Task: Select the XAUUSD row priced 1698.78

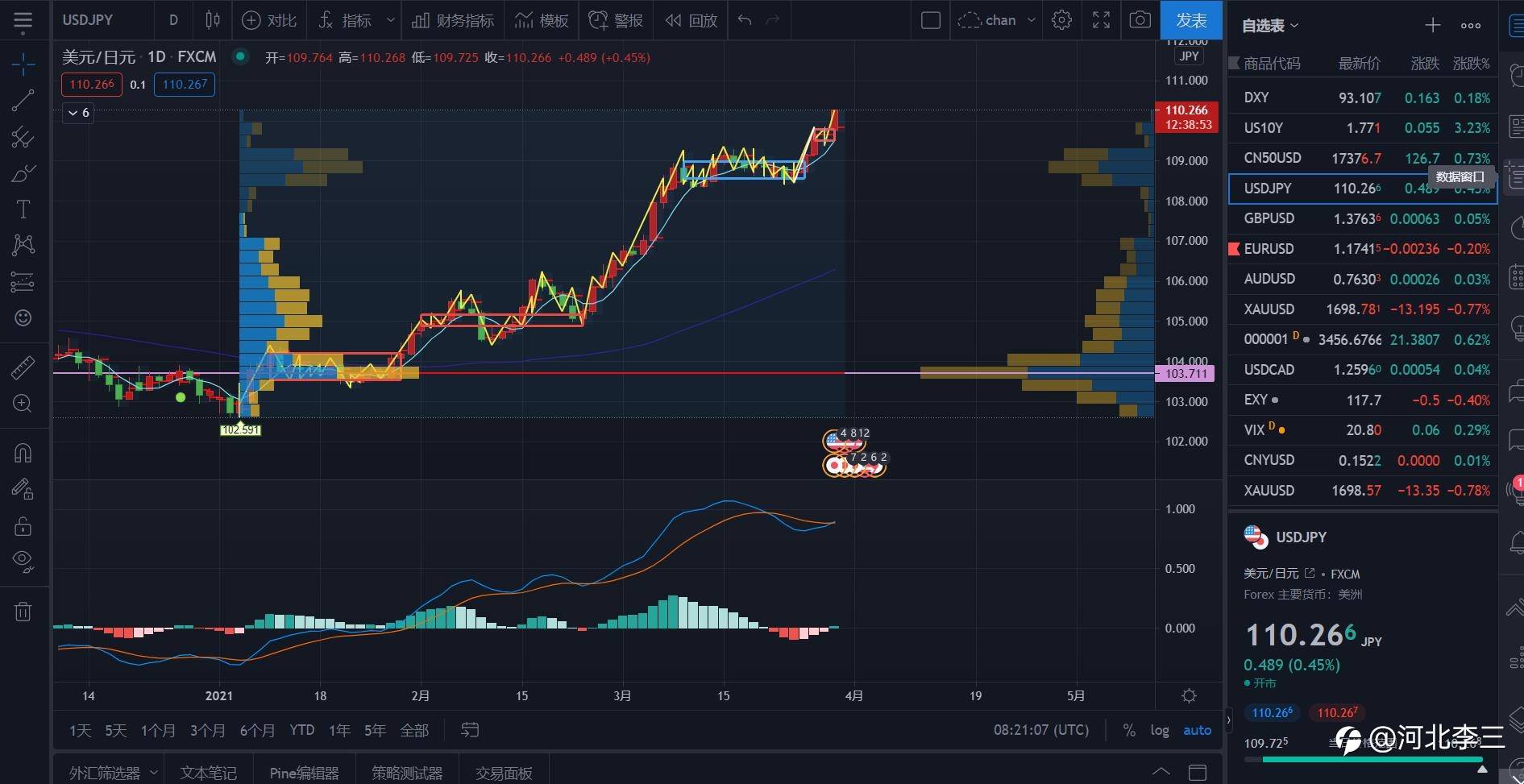Action: 1363,309
